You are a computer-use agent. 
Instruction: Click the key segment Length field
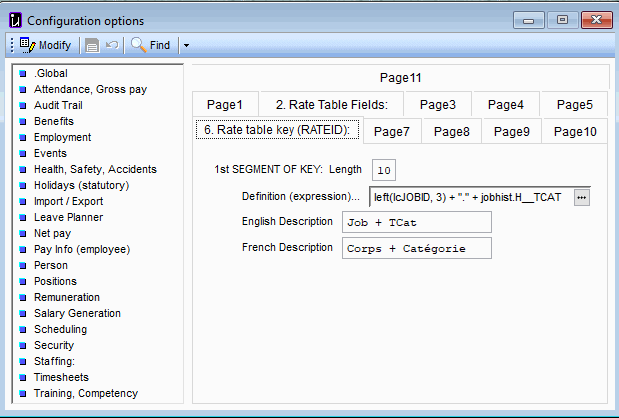tap(384, 170)
